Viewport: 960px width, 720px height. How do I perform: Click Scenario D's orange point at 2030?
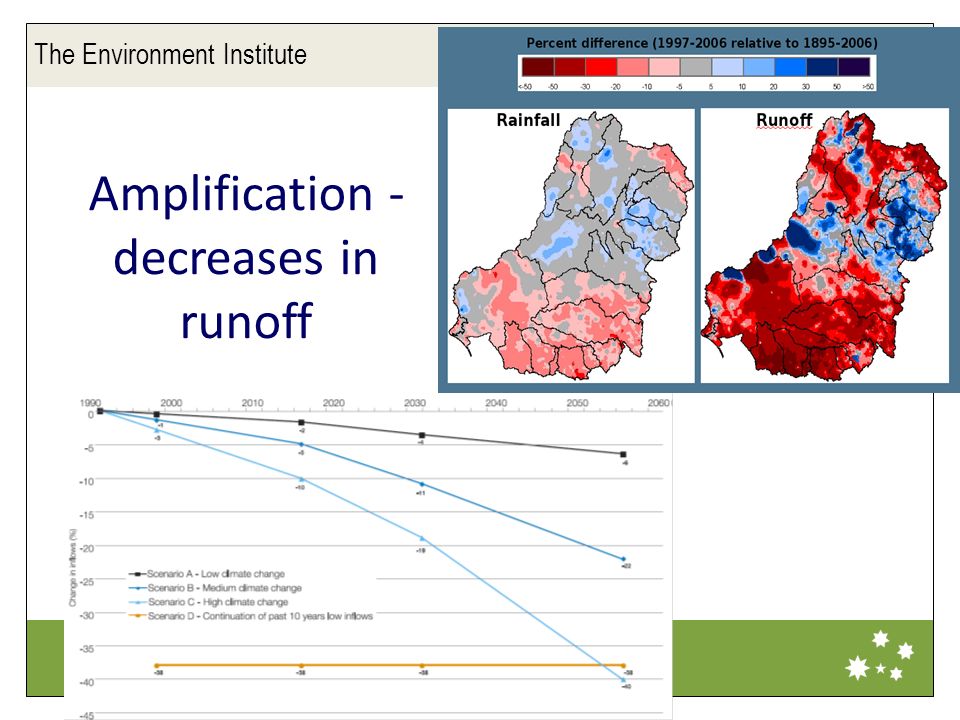click(x=421, y=666)
